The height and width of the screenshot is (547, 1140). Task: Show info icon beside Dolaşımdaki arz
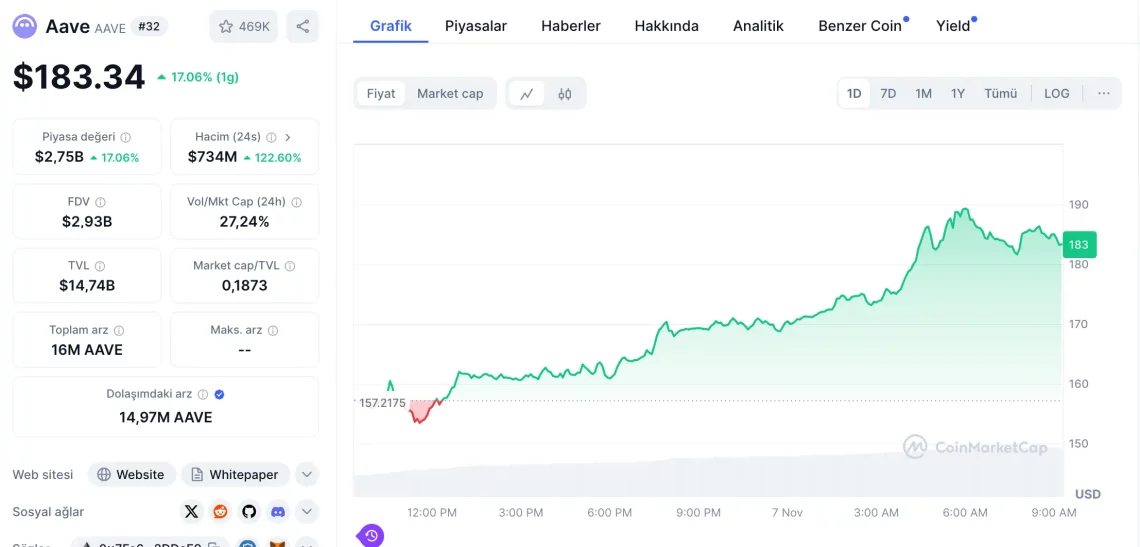tap(203, 394)
